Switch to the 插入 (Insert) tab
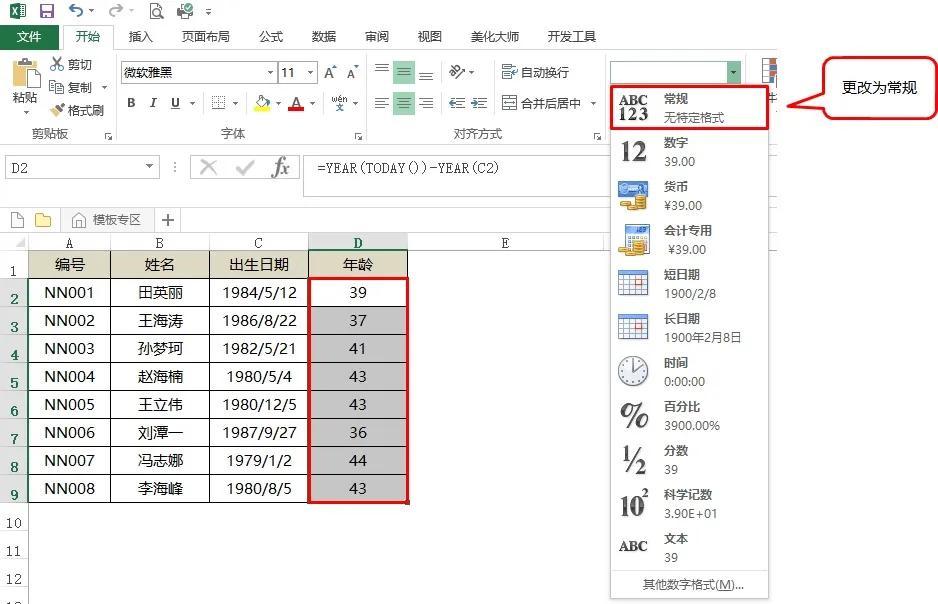 click(x=141, y=36)
